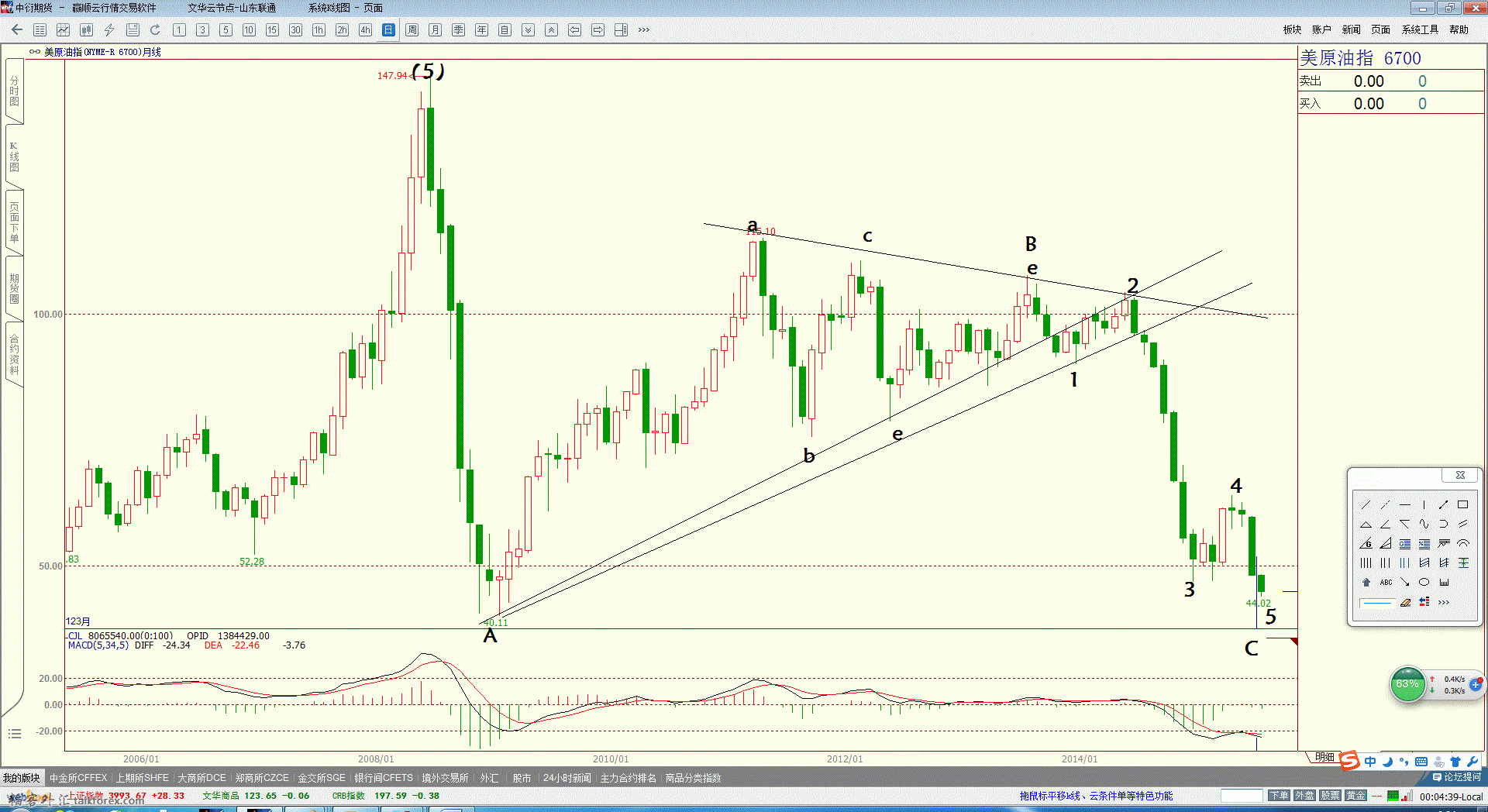Go back with the toolbar arrow
This screenshot has width=1488, height=812.
(x=17, y=29)
